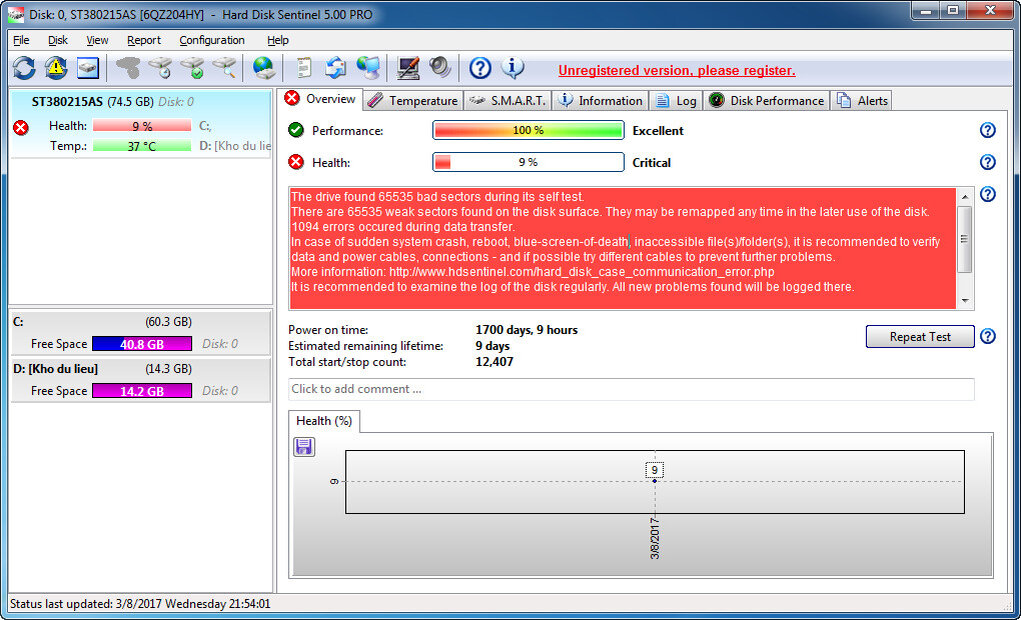
Task: Click the disk drive panel toolbar icon
Action: [x=88, y=68]
